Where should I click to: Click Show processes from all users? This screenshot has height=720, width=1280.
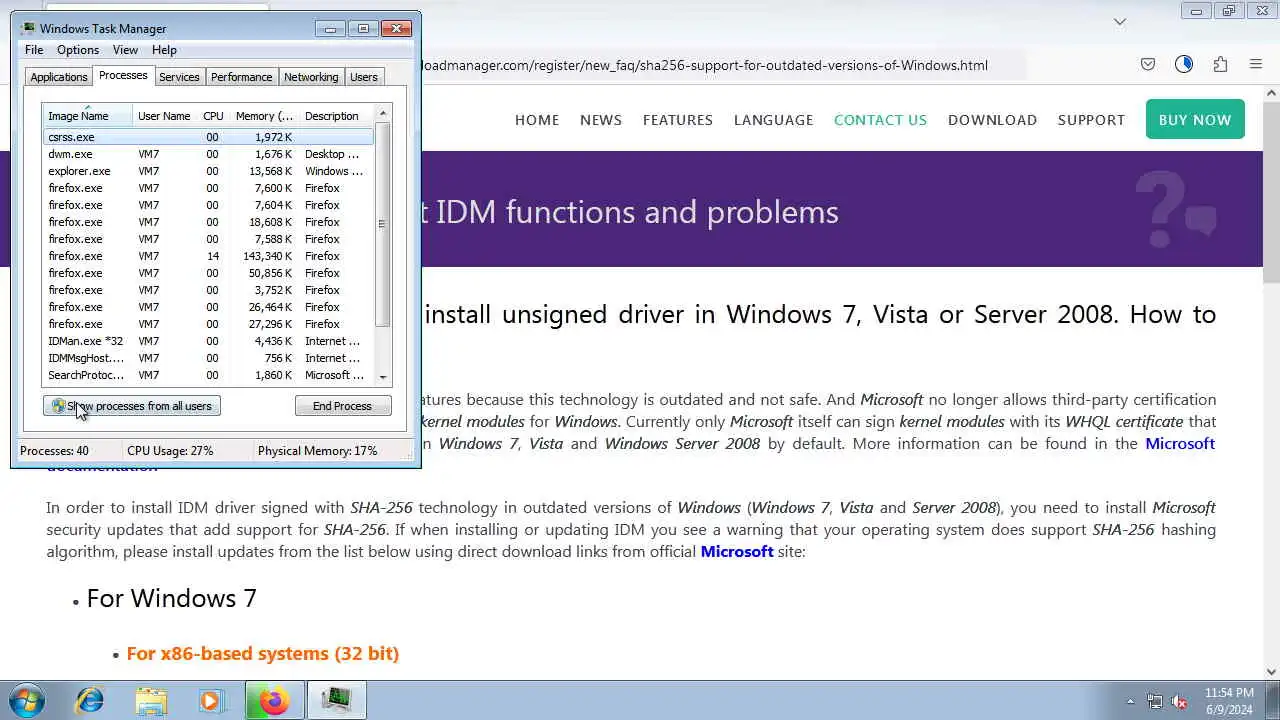[132, 406]
